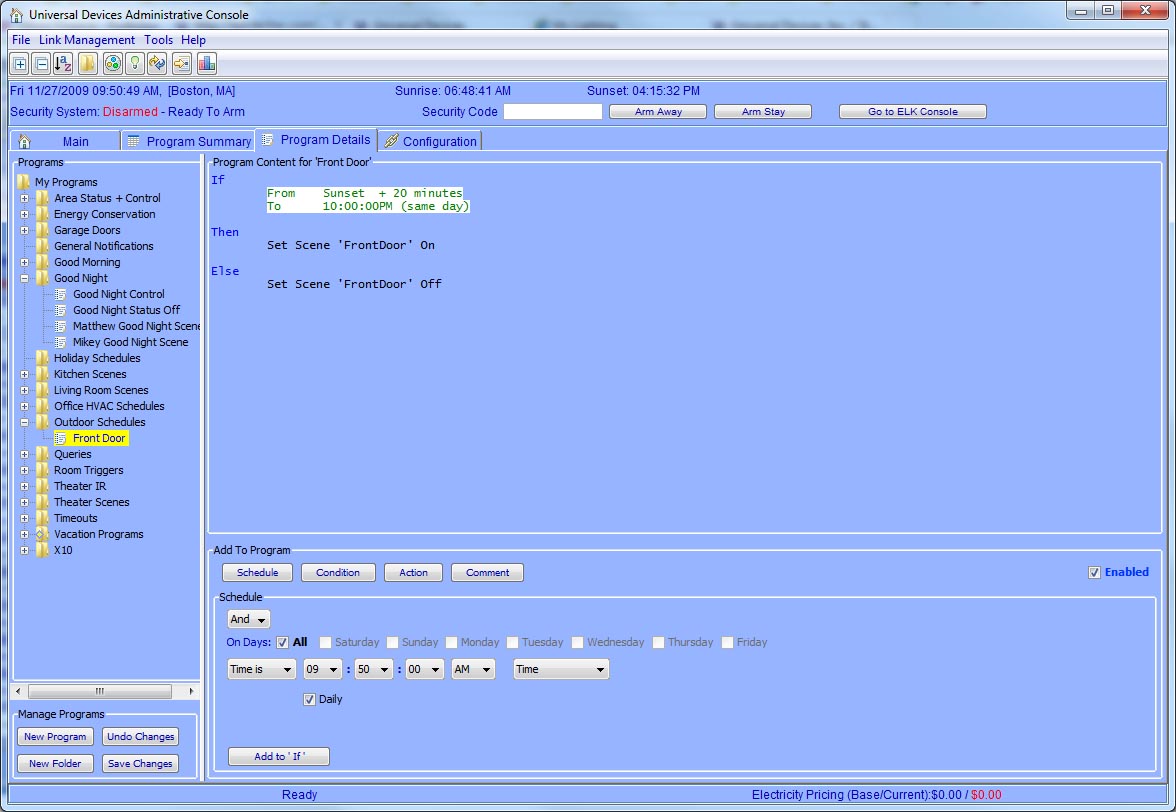This screenshot has height=812, width=1176.
Task: Open the And operator dropdown
Action: pyautogui.click(x=248, y=619)
